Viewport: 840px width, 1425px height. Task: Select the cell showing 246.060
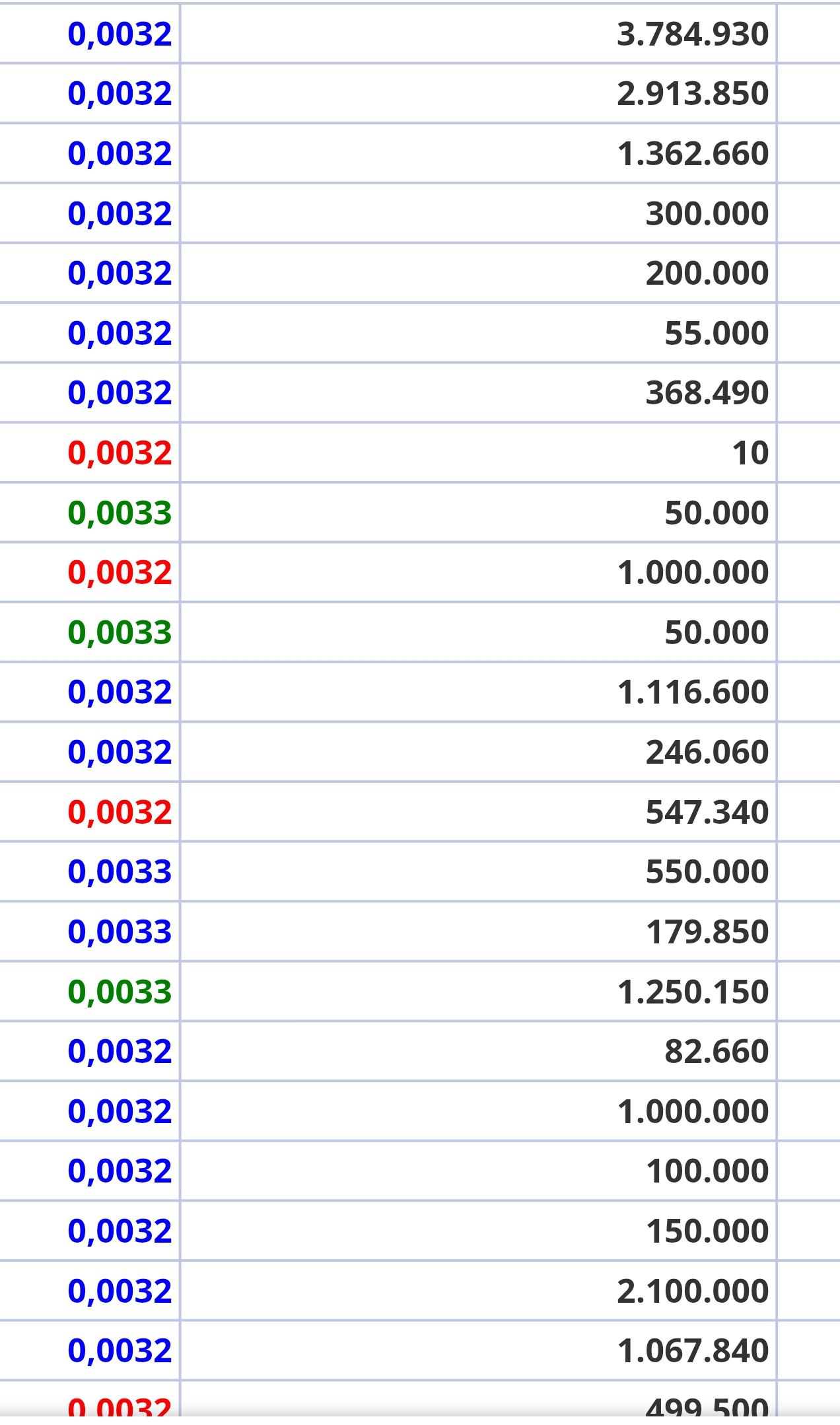(478, 752)
